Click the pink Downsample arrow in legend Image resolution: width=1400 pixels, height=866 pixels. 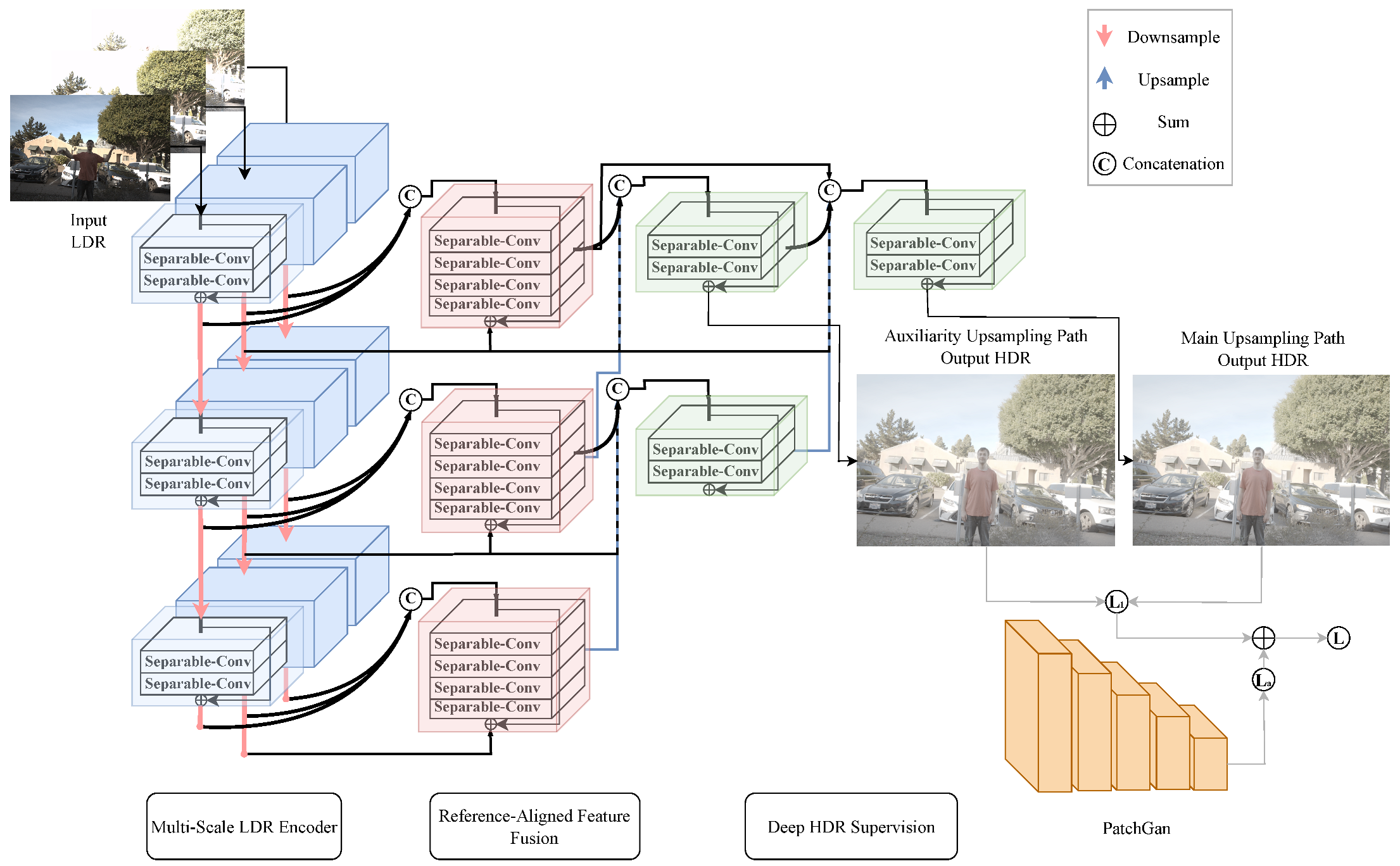point(1104,35)
